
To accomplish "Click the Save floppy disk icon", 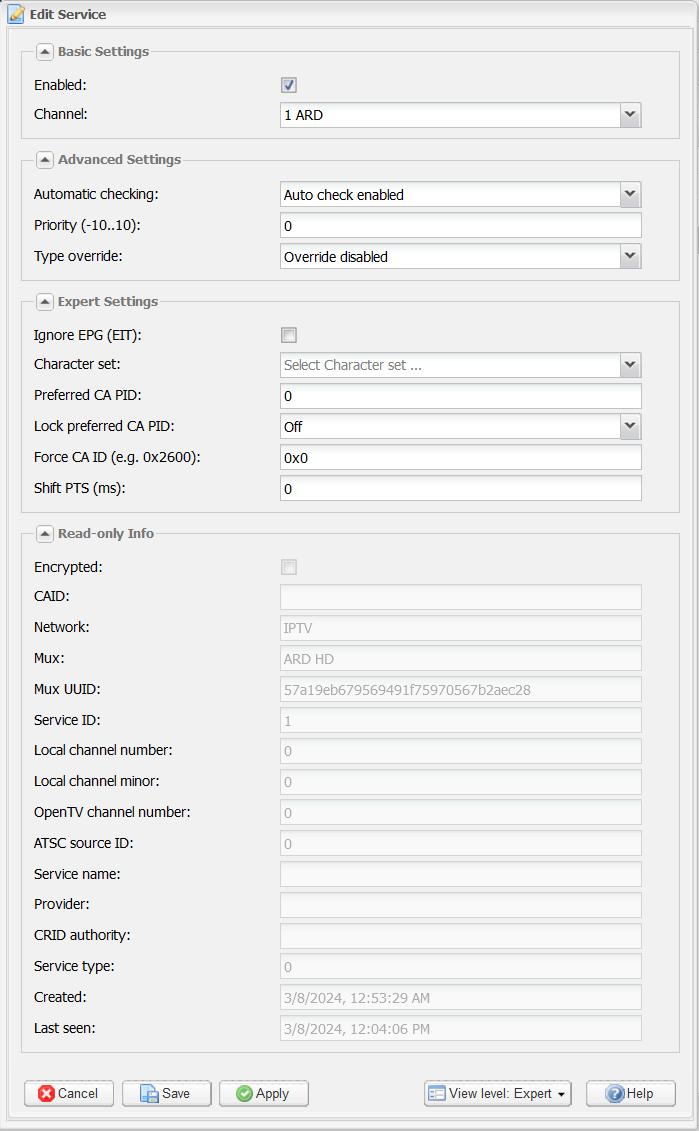I will (149, 1093).
